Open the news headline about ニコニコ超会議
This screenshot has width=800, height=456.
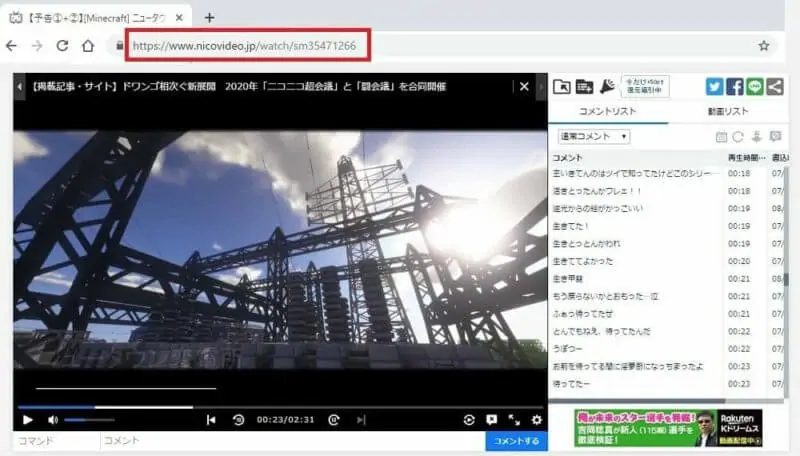coord(238,87)
